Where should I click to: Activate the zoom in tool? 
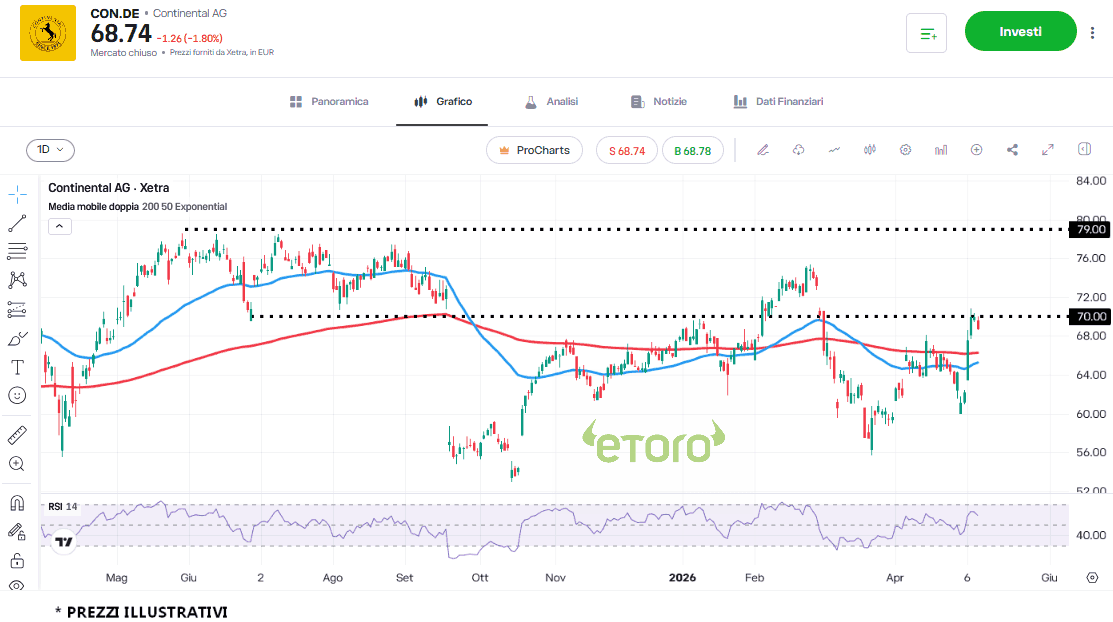18,464
